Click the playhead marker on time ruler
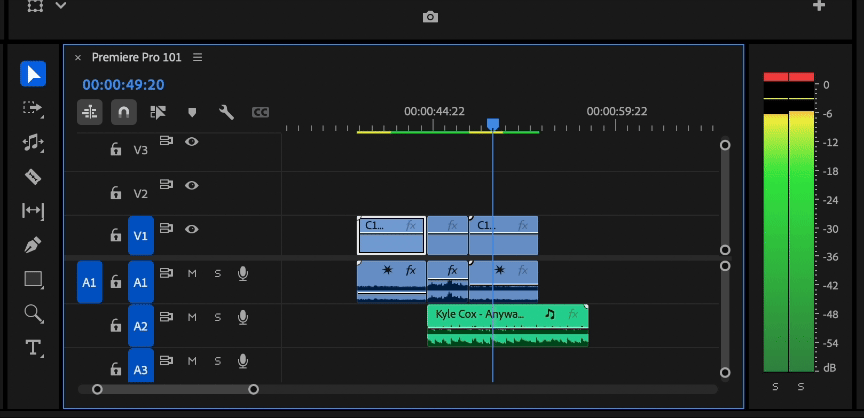864x418 pixels. click(493, 124)
